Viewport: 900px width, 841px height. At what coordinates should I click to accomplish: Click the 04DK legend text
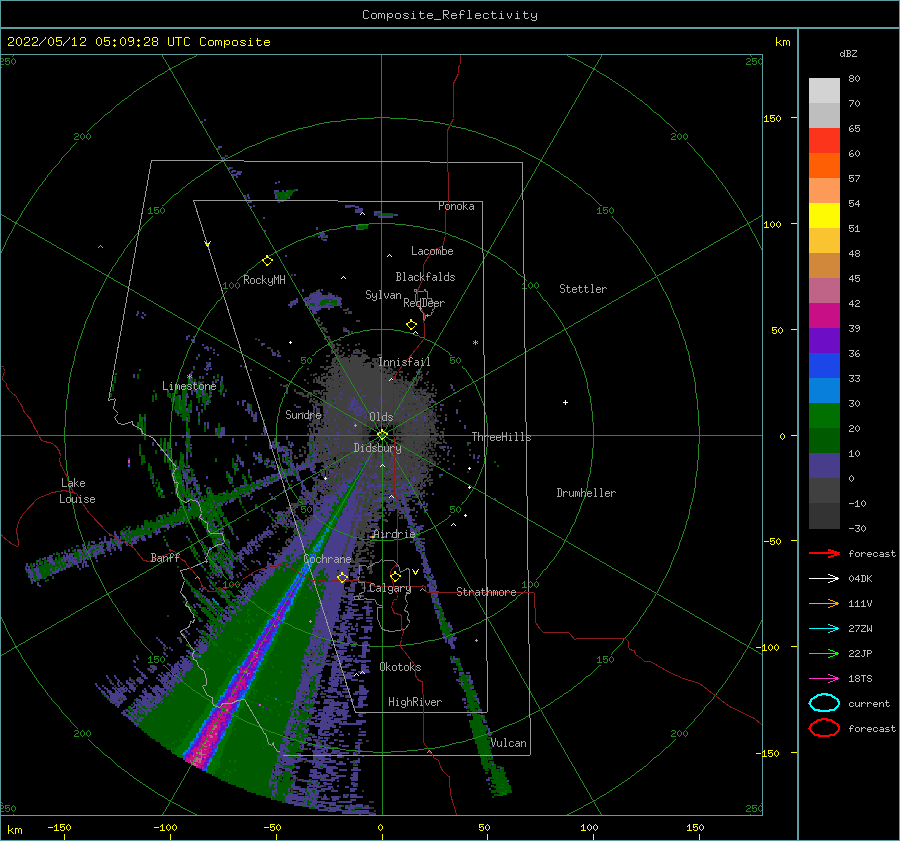860,579
